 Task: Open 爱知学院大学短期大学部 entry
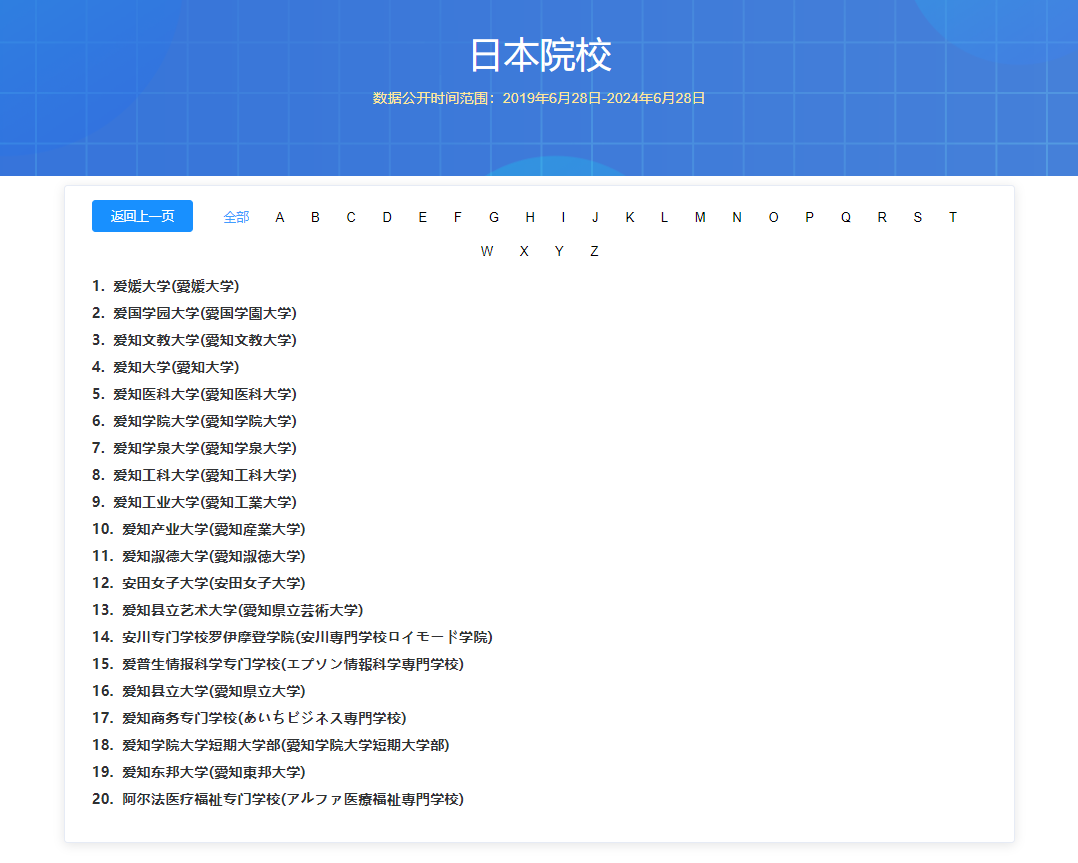286,745
